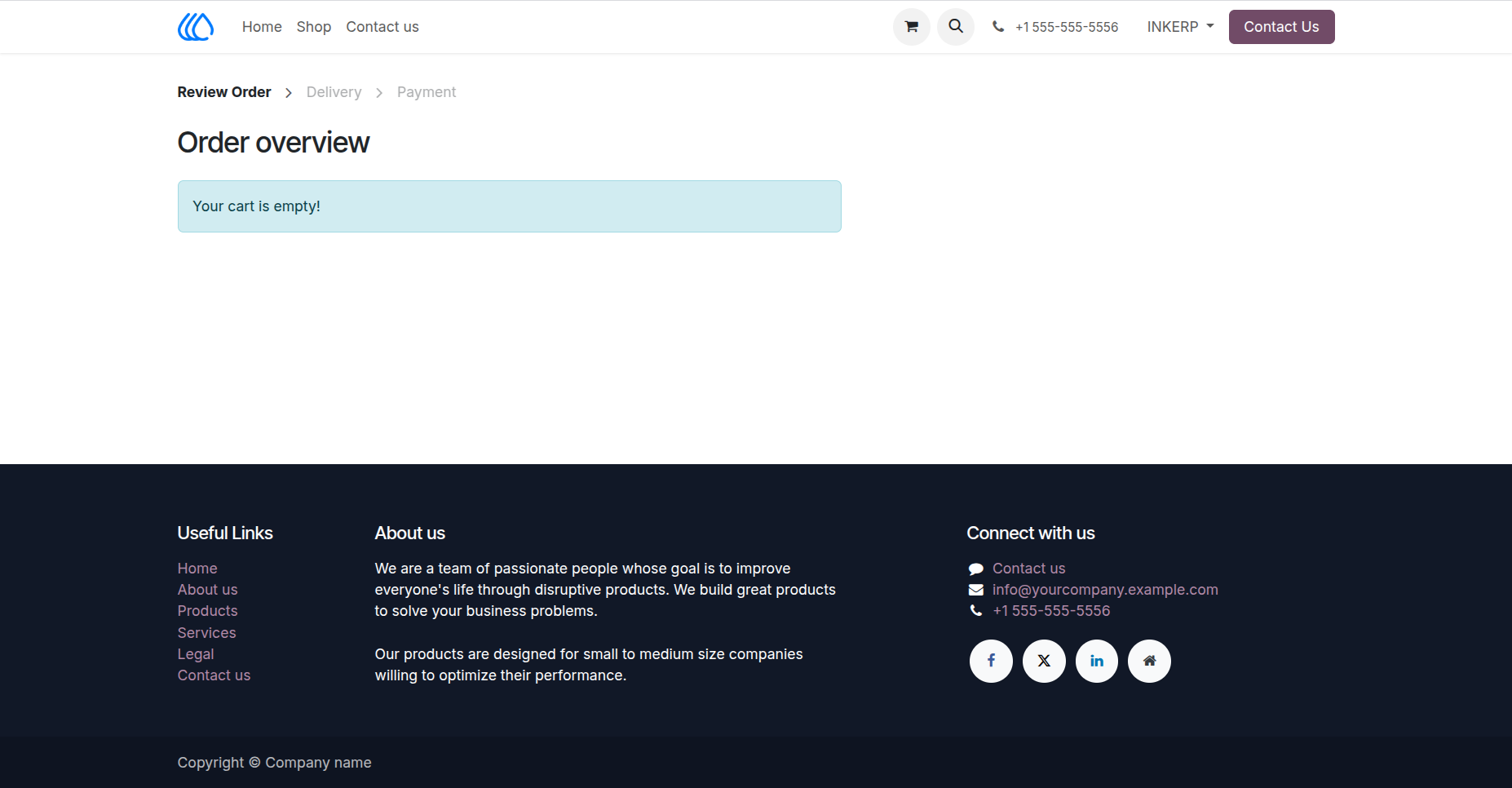Viewport: 1512px width, 788px height.
Task: Open Contact us link in Useful Links
Action: tap(214, 675)
